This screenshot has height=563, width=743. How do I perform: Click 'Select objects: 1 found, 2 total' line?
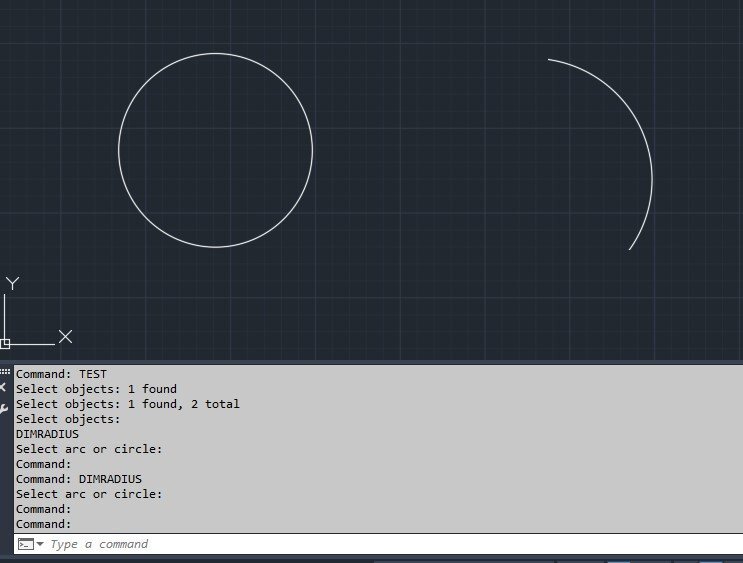click(x=128, y=404)
